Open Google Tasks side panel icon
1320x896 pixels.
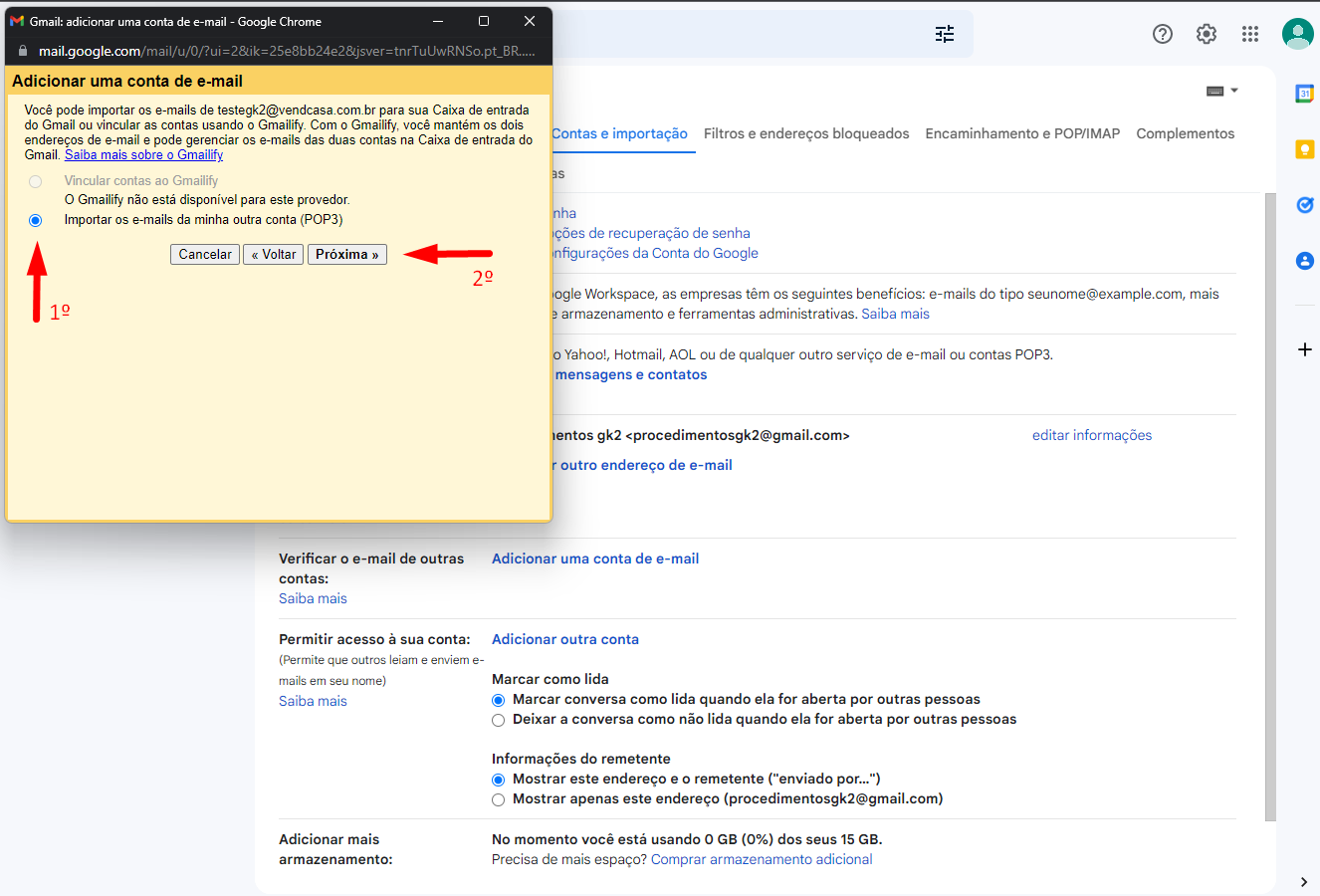coord(1304,205)
